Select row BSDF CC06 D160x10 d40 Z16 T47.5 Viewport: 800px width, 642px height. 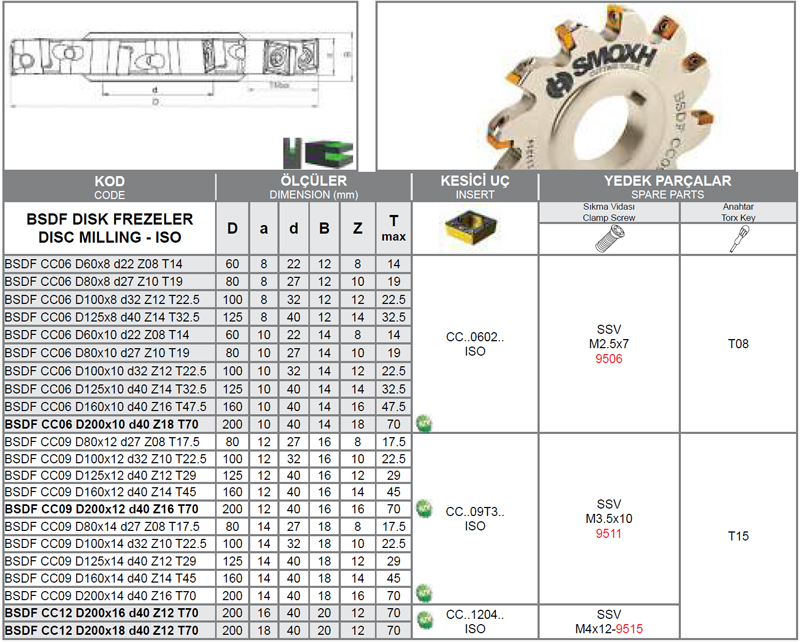click(x=207, y=407)
